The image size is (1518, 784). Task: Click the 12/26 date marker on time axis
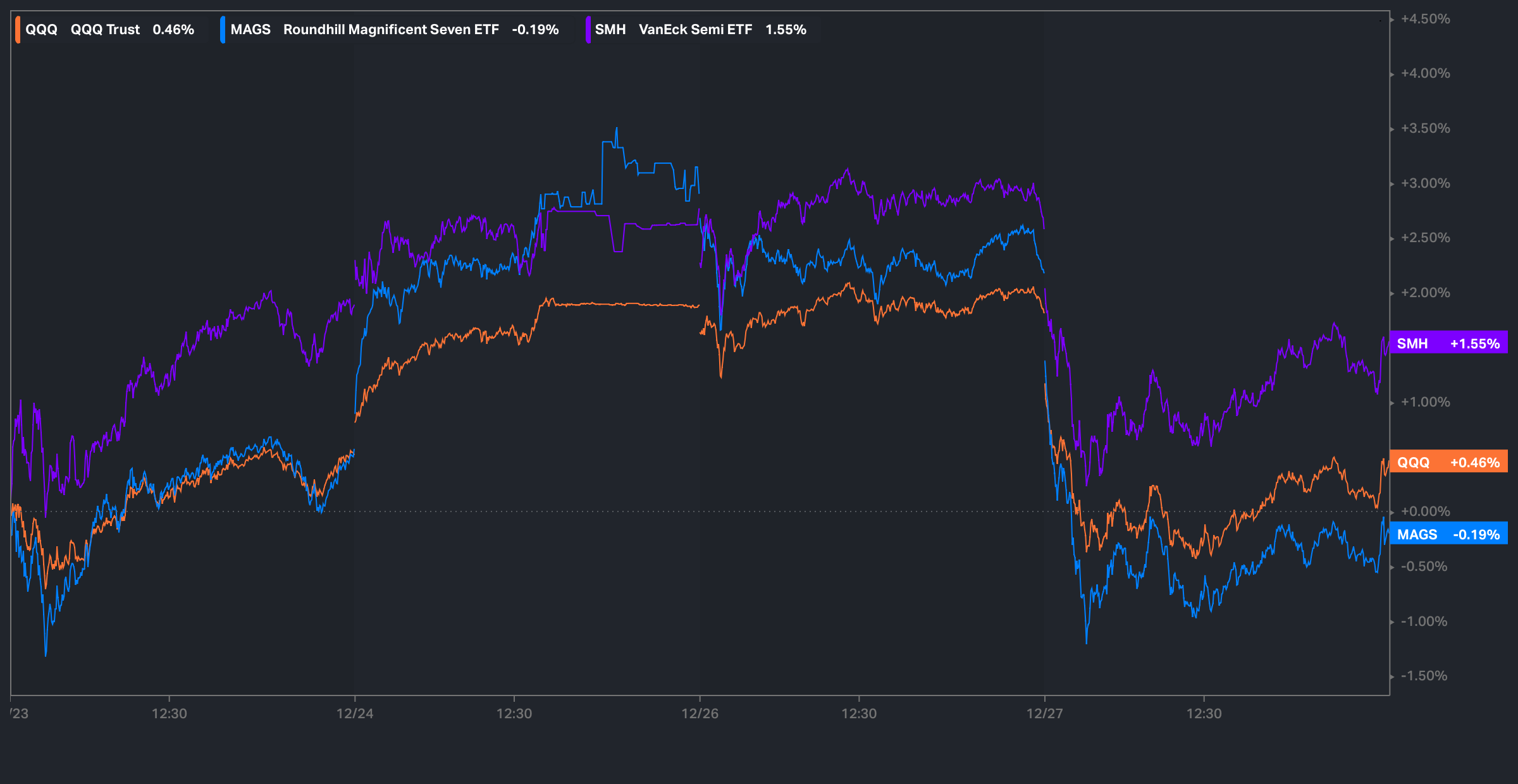(x=700, y=714)
